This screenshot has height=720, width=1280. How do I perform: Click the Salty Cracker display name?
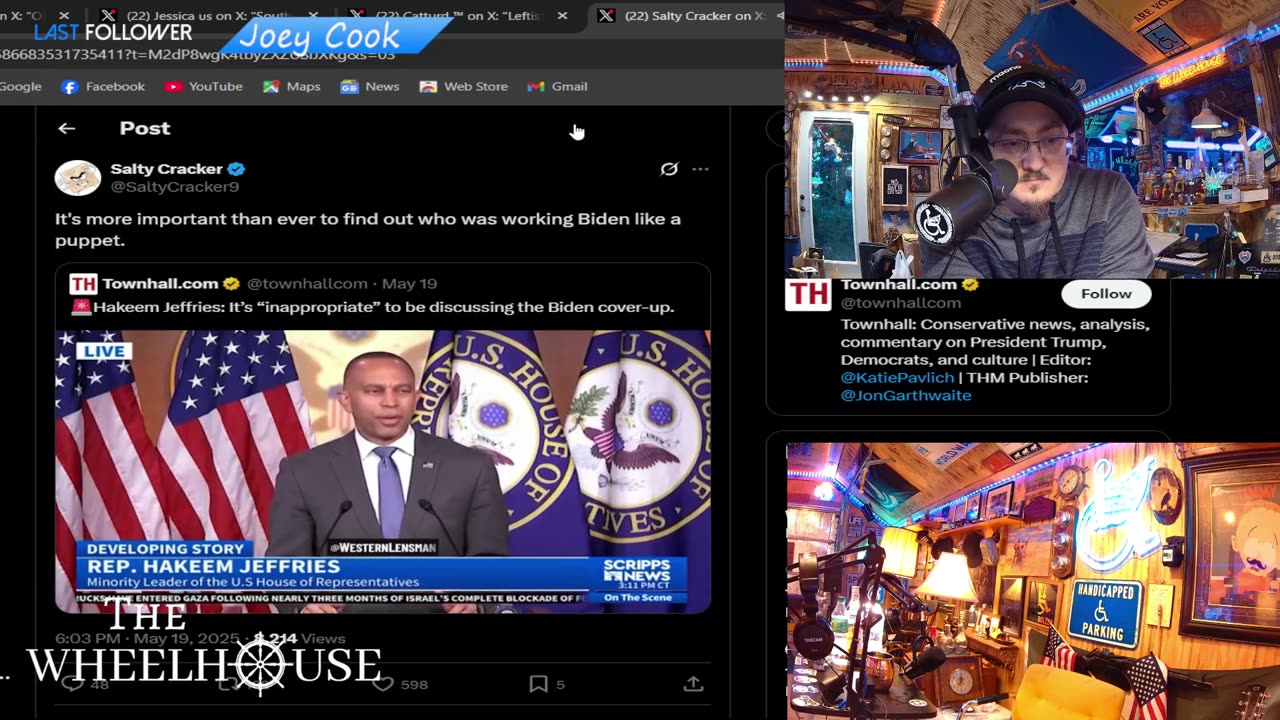pyautogui.click(x=166, y=169)
